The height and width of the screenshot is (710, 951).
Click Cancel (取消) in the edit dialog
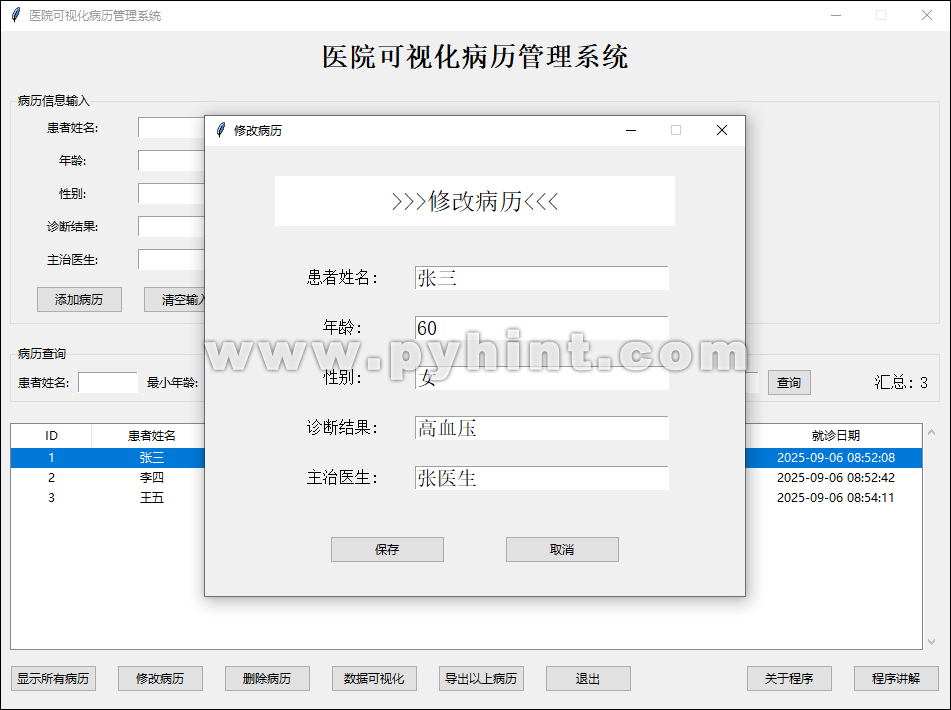(562, 549)
